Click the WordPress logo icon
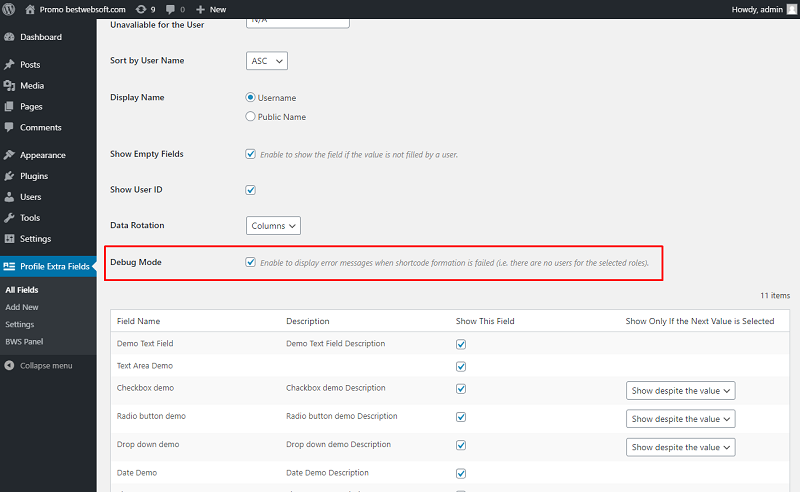This screenshot has width=800, height=492. point(9,9)
